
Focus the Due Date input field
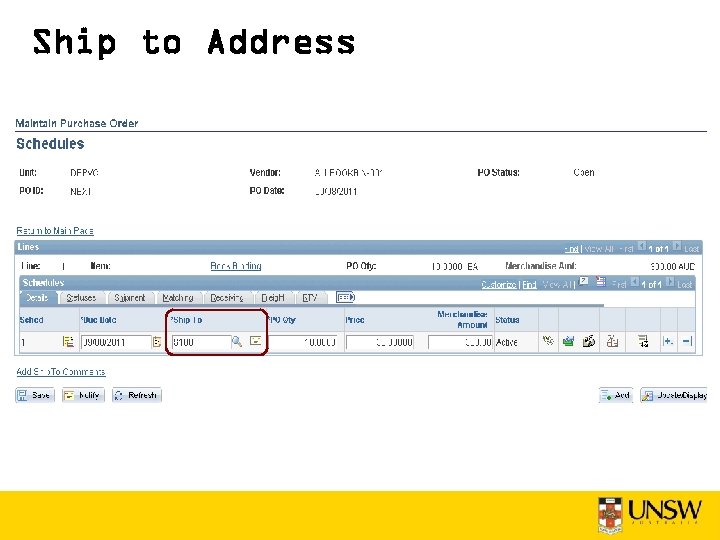pyautogui.click(x=116, y=342)
